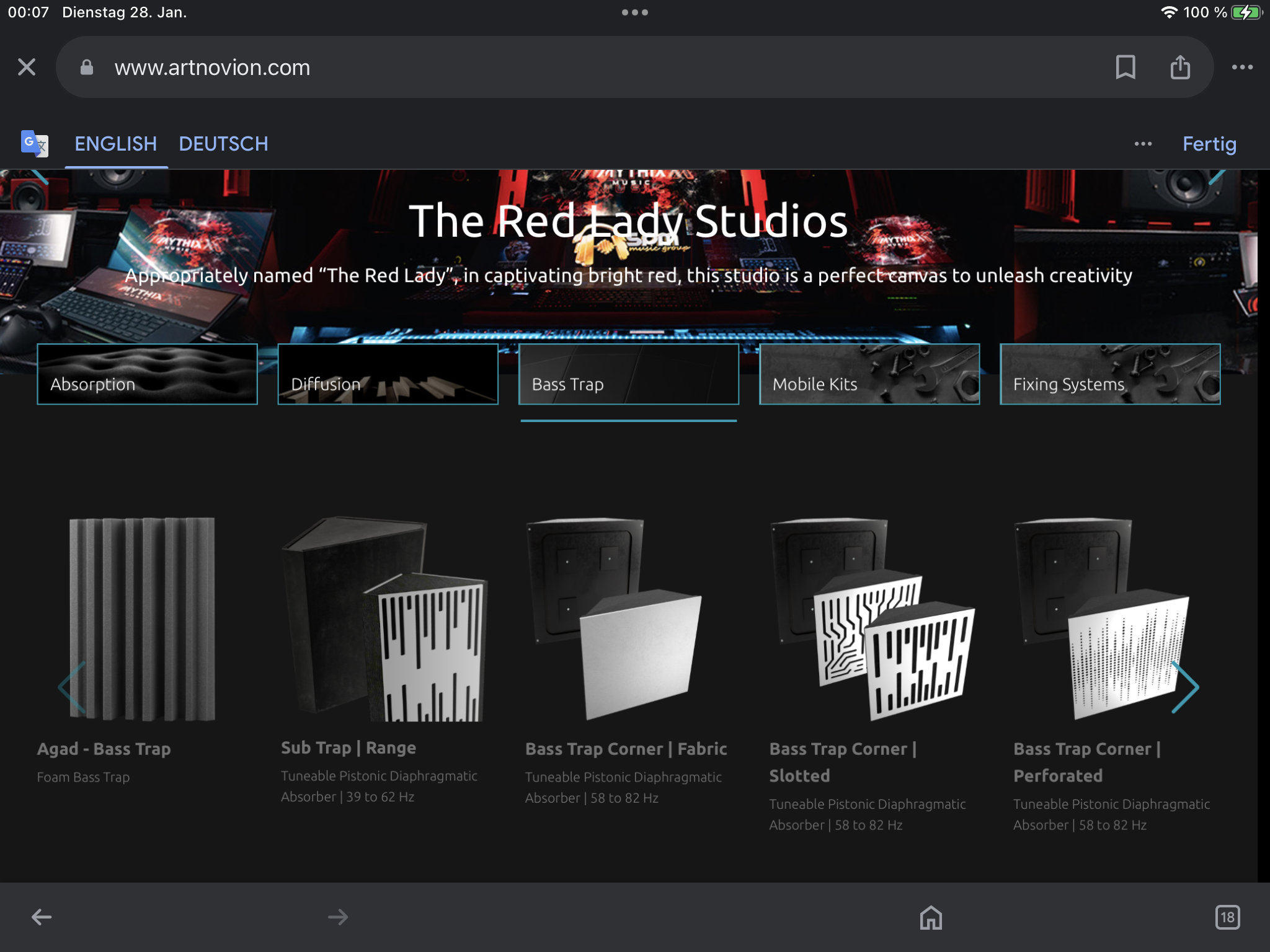Open translate bar options dots

pyautogui.click(x=1143, y=144)
